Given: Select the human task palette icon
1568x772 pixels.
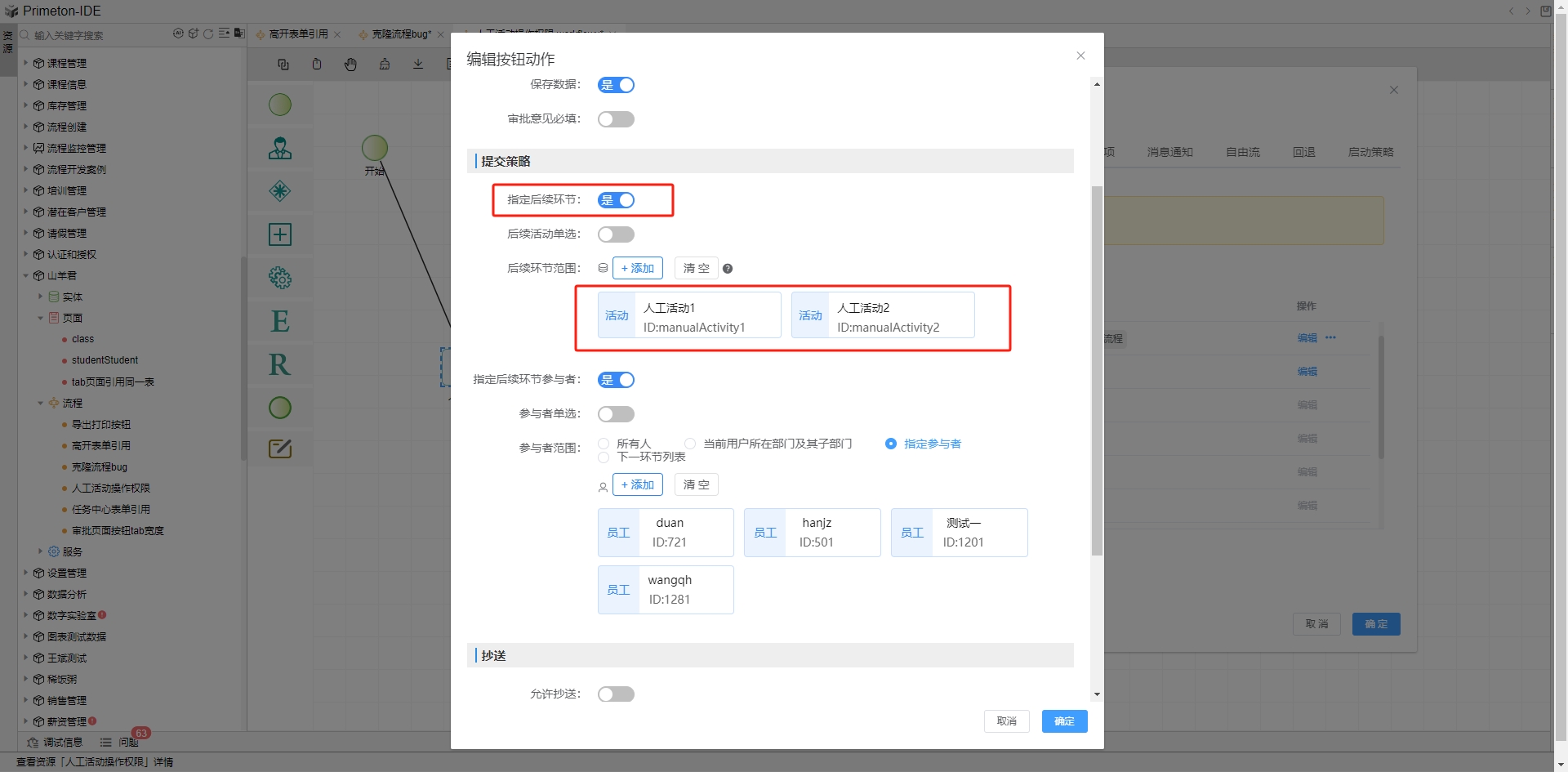Looking at the screenshot, I should [x=280, y=149].
